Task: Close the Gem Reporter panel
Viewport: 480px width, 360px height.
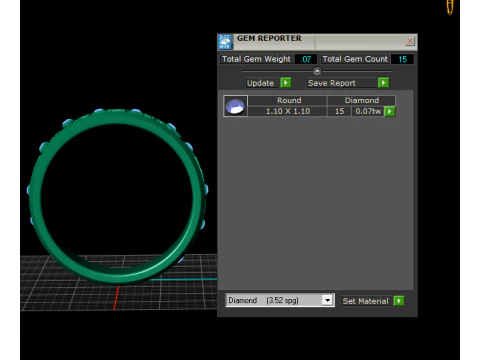Action: [x=410, y=41]
